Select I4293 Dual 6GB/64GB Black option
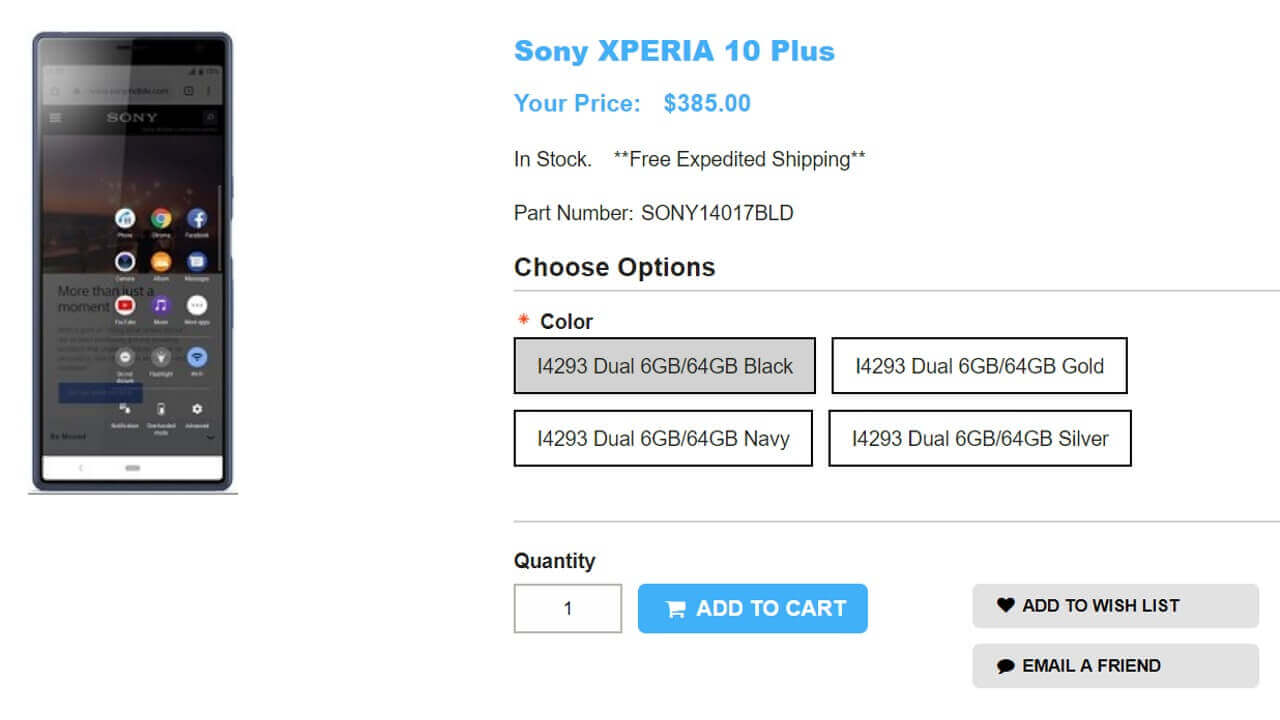Screen dimensions: 1280x720 (x=664, y=366)
